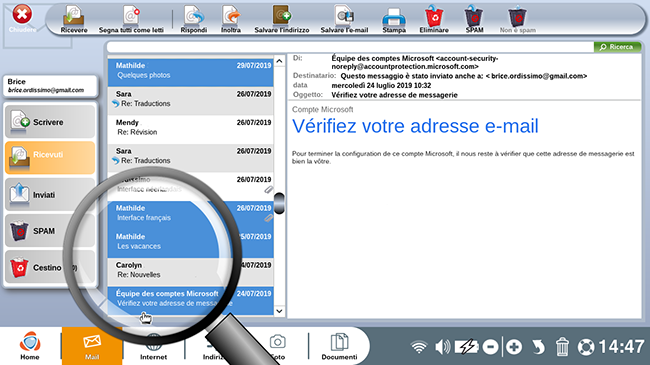Open Mendy's Re: Révision email
The width and height of the screenshot is (650, 365).
point(191,129)
